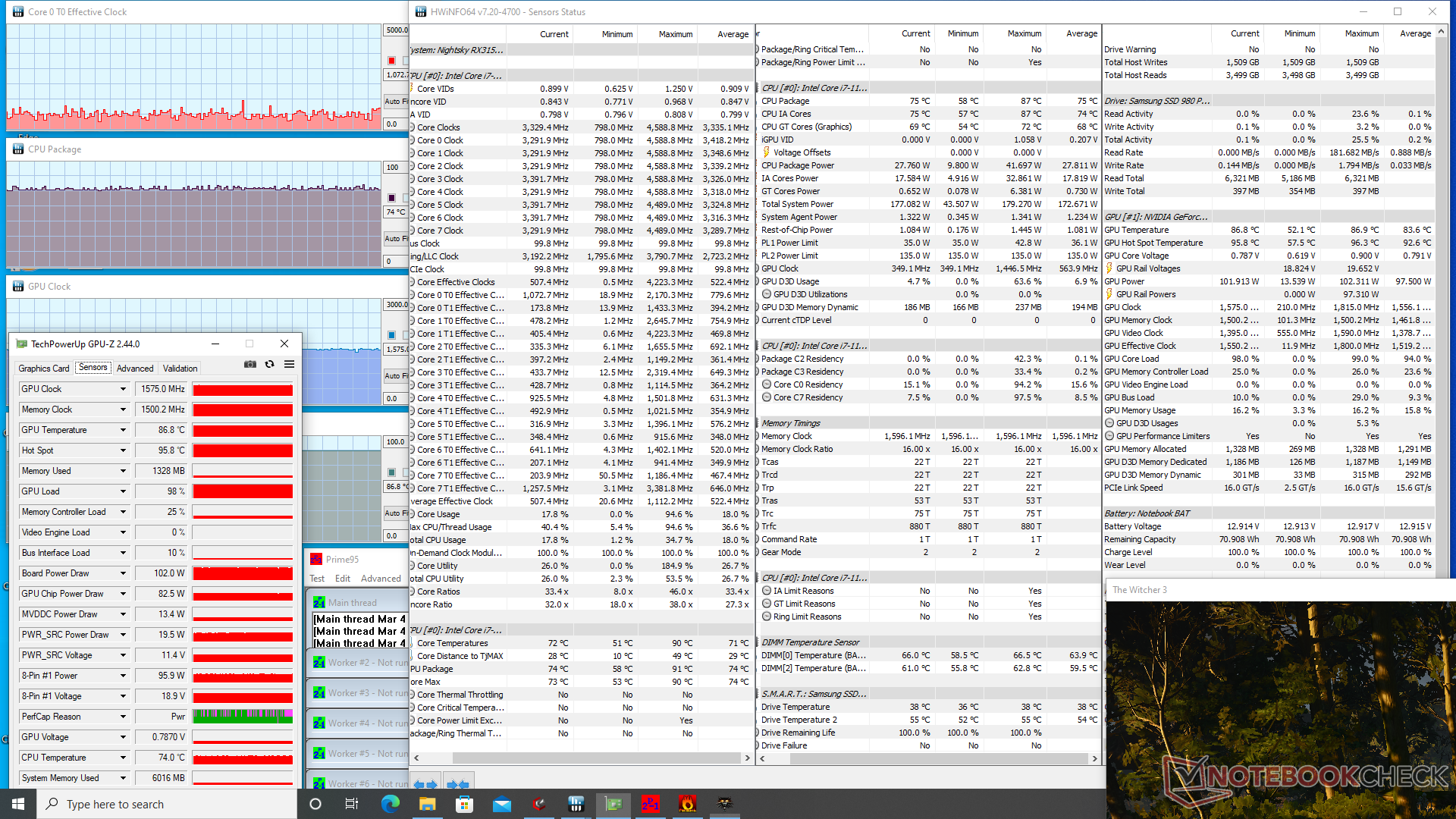Open Cortana from the taskbar
Viewport: 1456px width, 819px height.
[x=315, y=804]
